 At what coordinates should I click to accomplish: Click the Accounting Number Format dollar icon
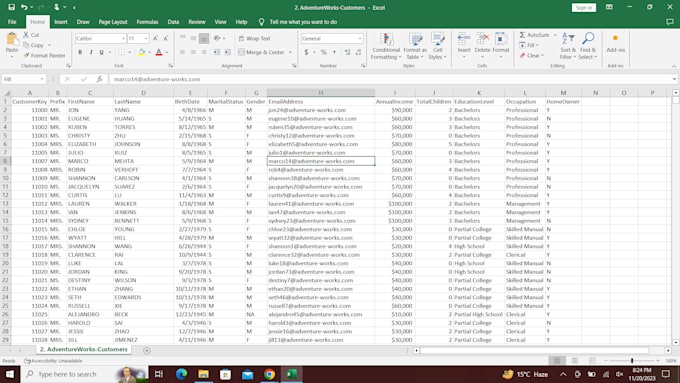[306, 52]
